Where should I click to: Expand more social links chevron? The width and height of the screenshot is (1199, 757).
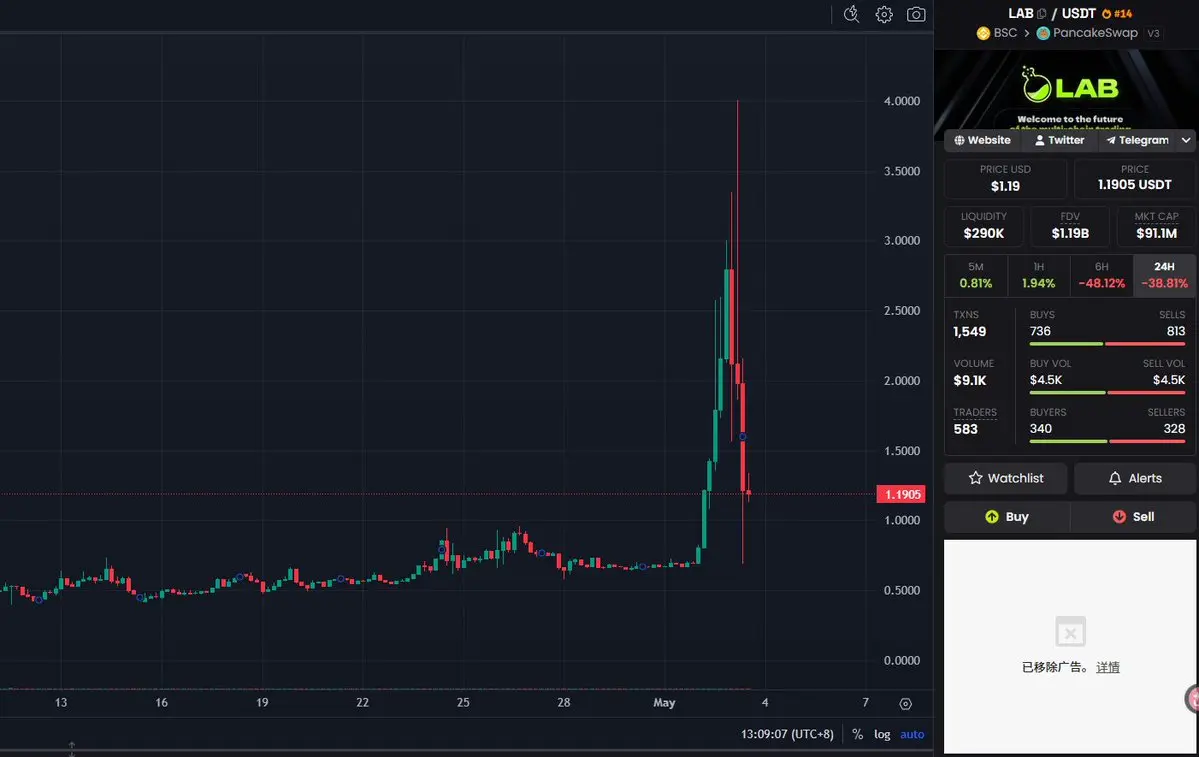1186,140
